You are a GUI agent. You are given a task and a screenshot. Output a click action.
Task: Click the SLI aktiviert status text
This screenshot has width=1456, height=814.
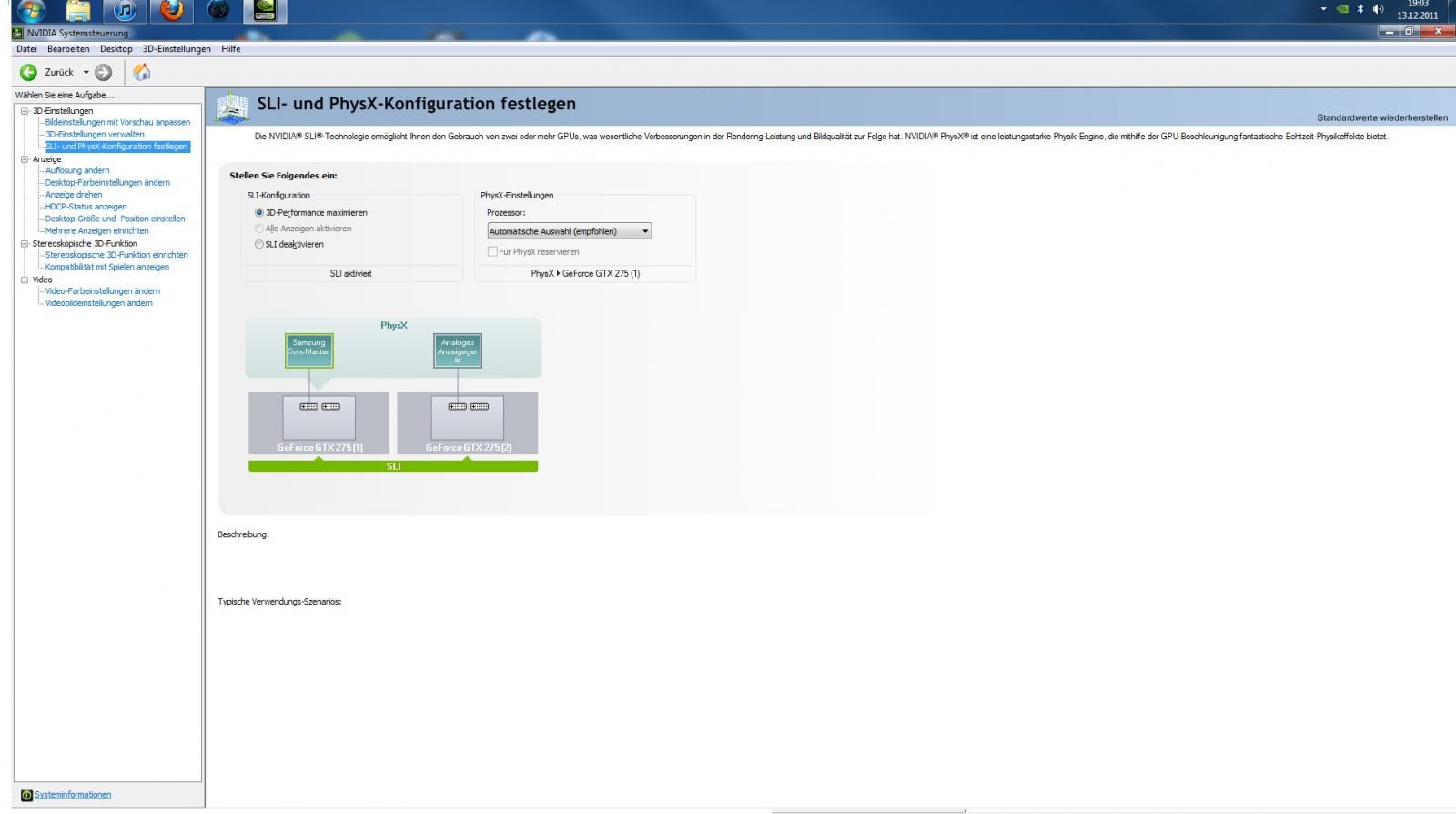[350, 273]
